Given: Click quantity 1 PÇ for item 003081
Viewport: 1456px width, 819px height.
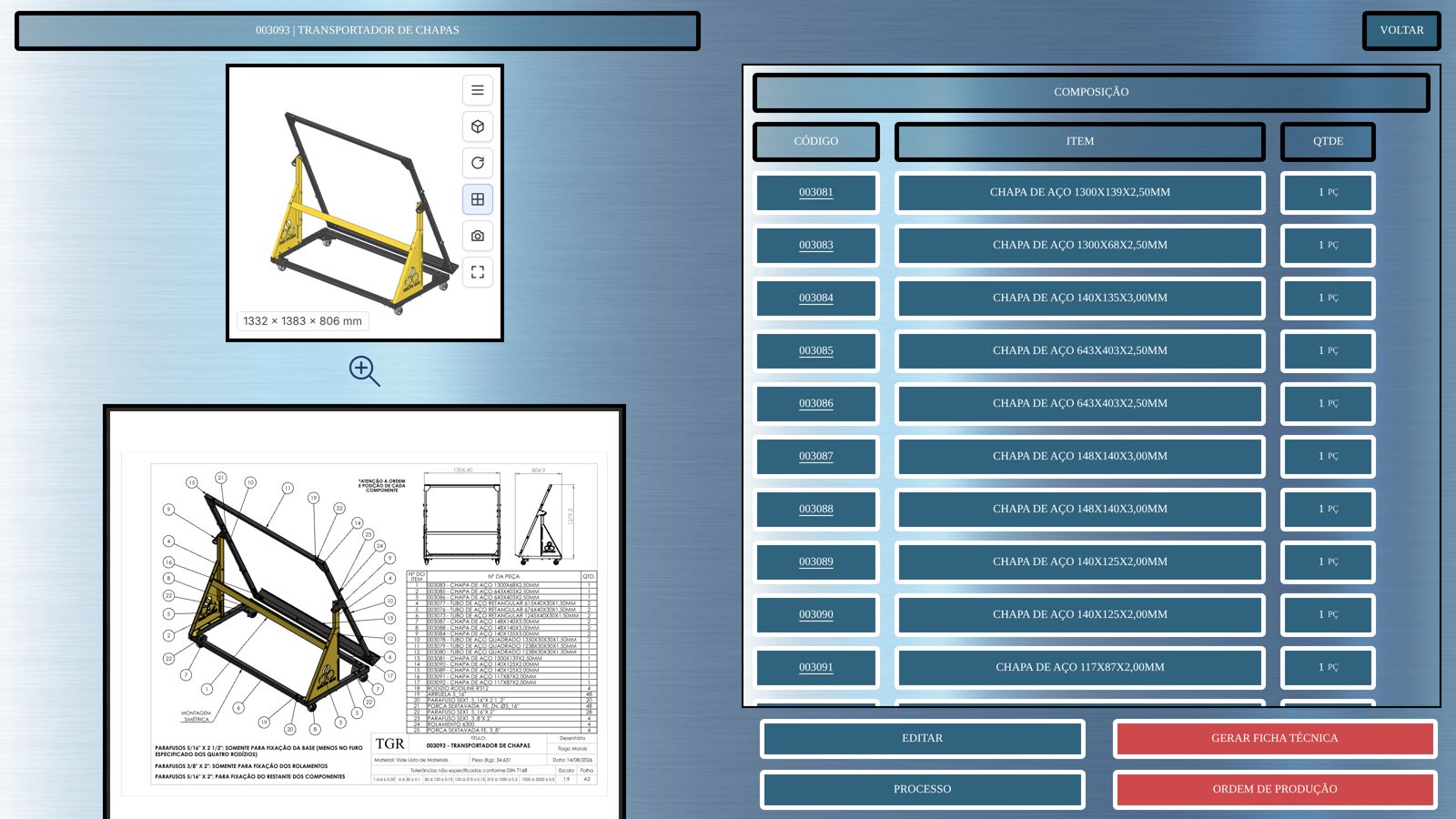Looking at the screenshot, I should pos(1328,193).
